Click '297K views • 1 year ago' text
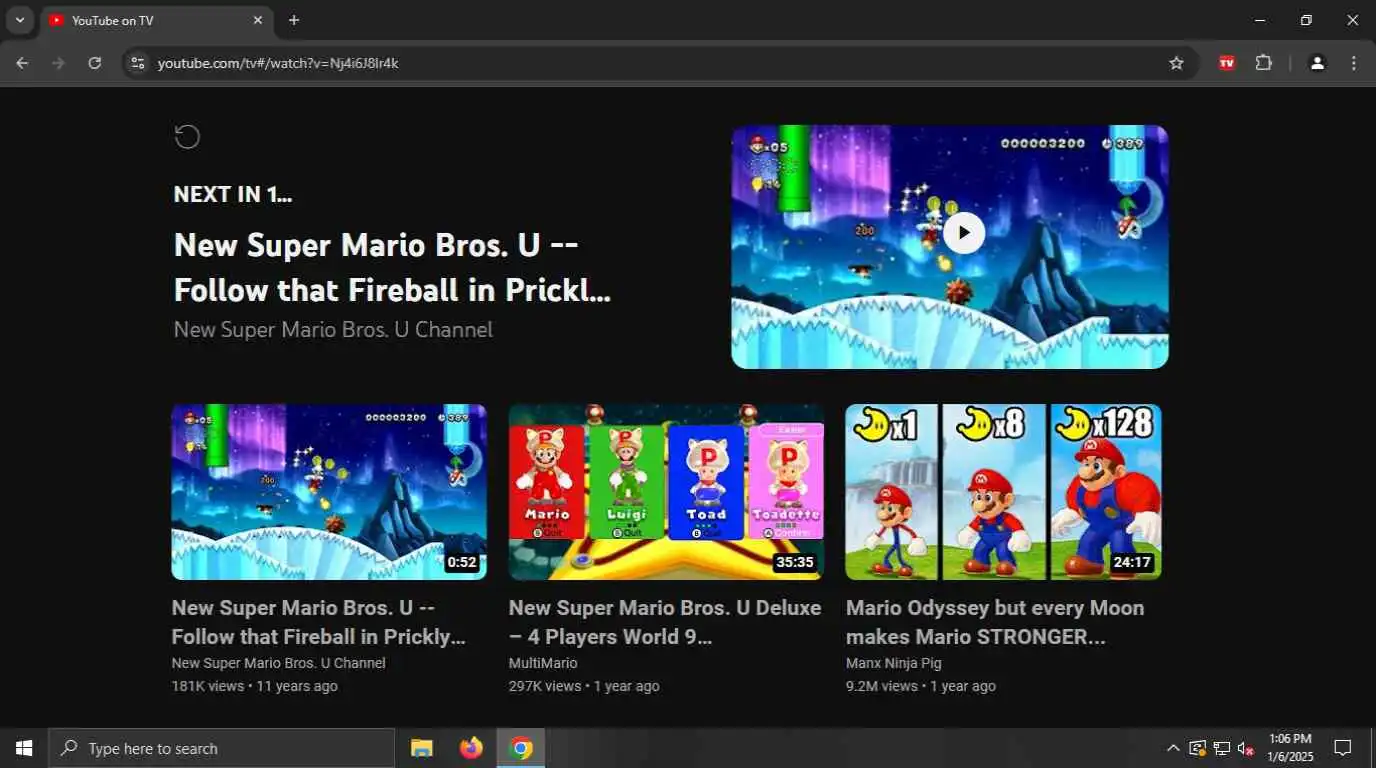1376x768 pixels. (x=584, y=686)
